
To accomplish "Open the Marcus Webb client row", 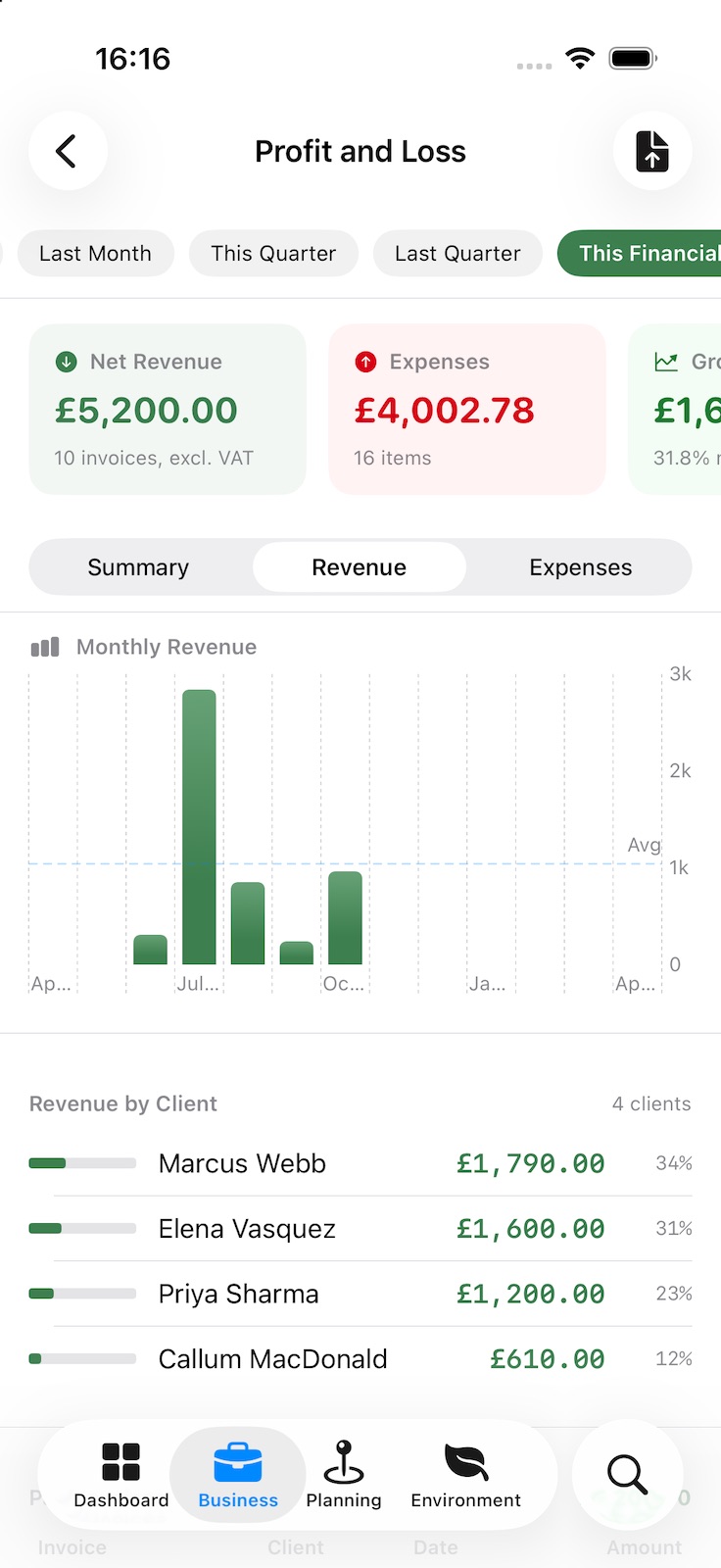I will coord(360,1163).
